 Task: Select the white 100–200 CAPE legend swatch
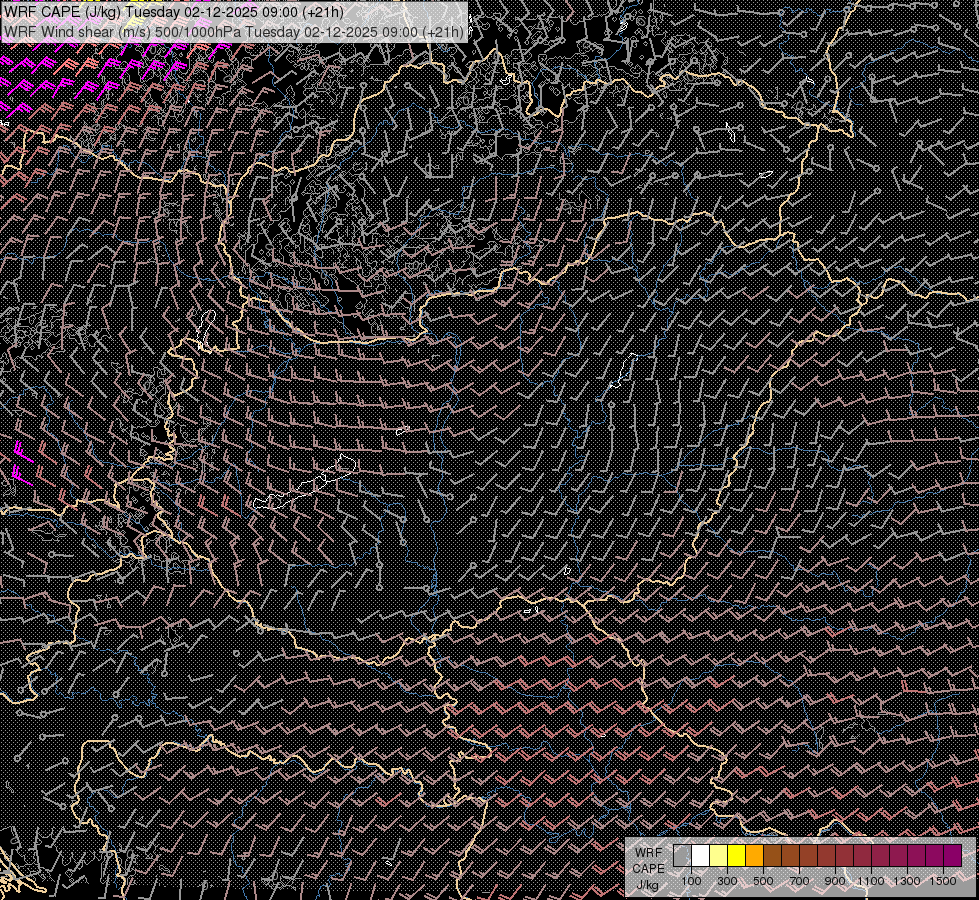tap(701, 855)
